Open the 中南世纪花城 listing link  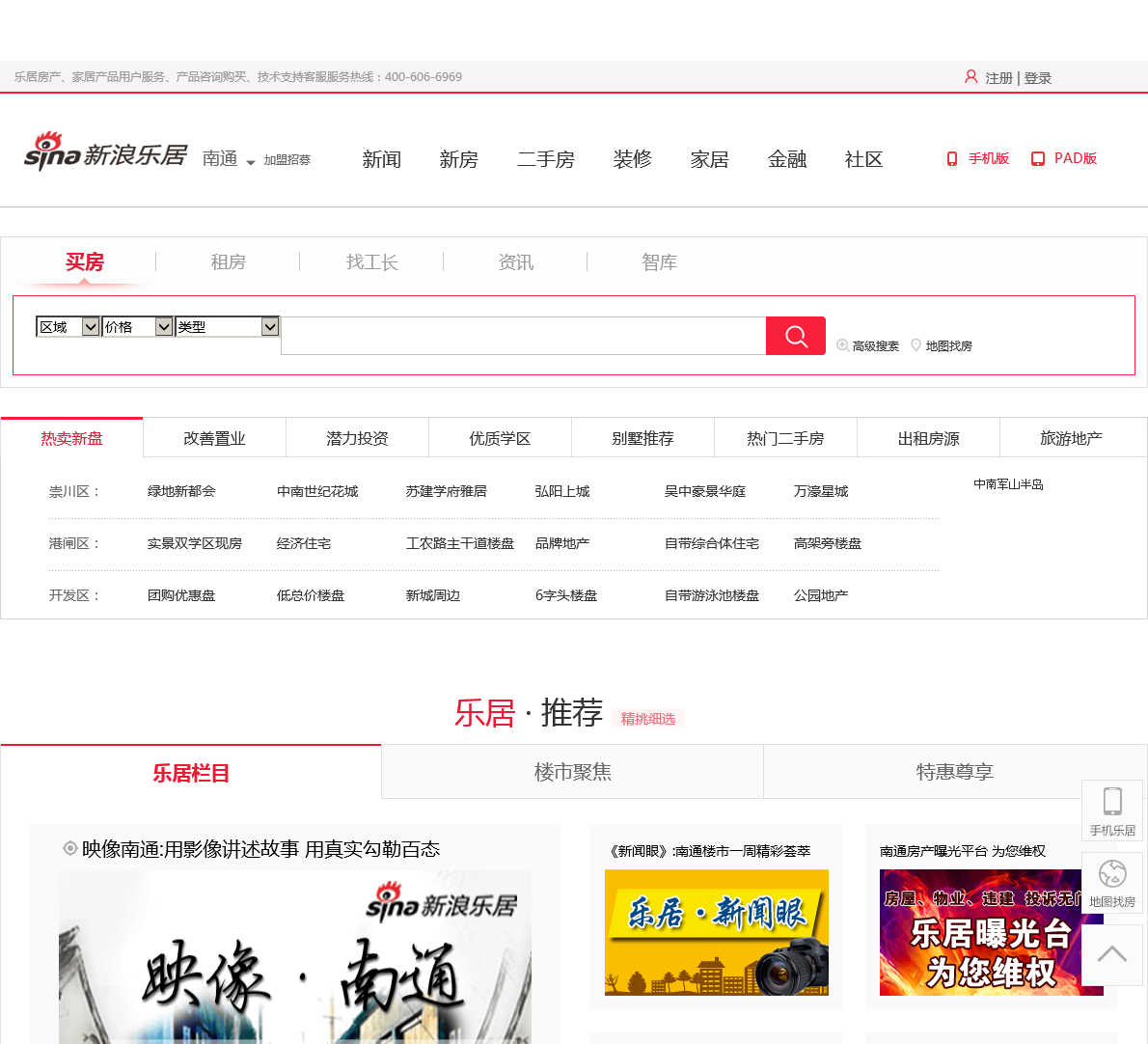click(317, 491)
